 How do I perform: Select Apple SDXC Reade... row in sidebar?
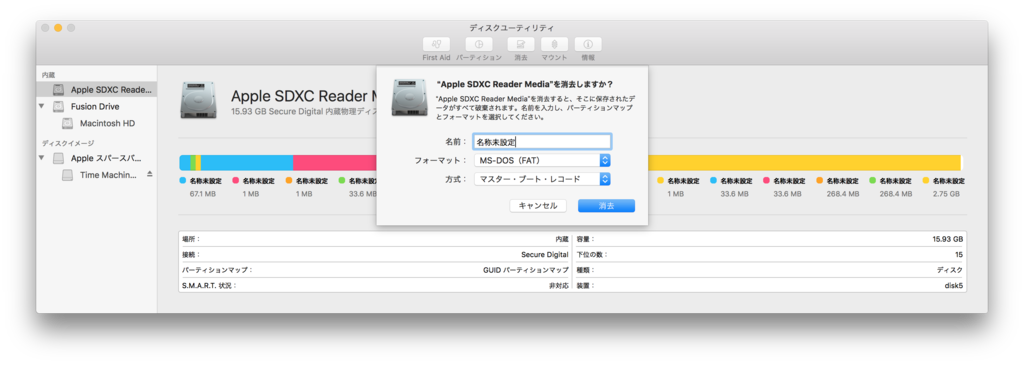click(97, 89)
